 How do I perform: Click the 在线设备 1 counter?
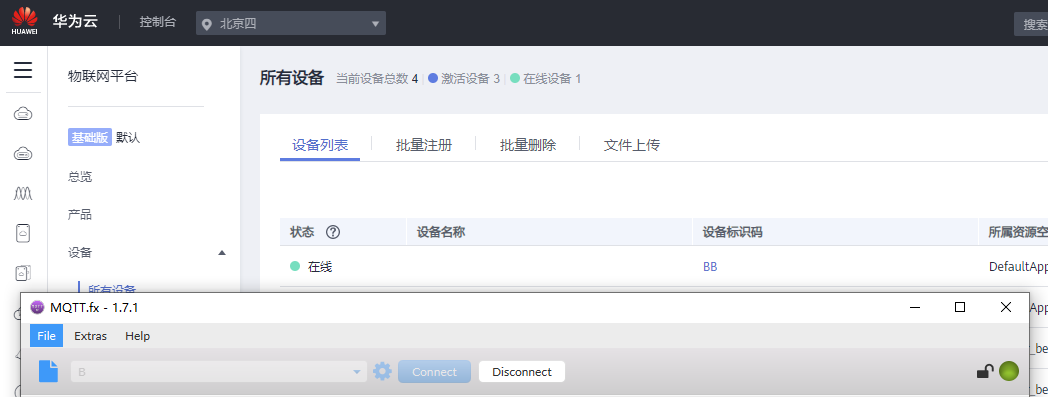545,79
